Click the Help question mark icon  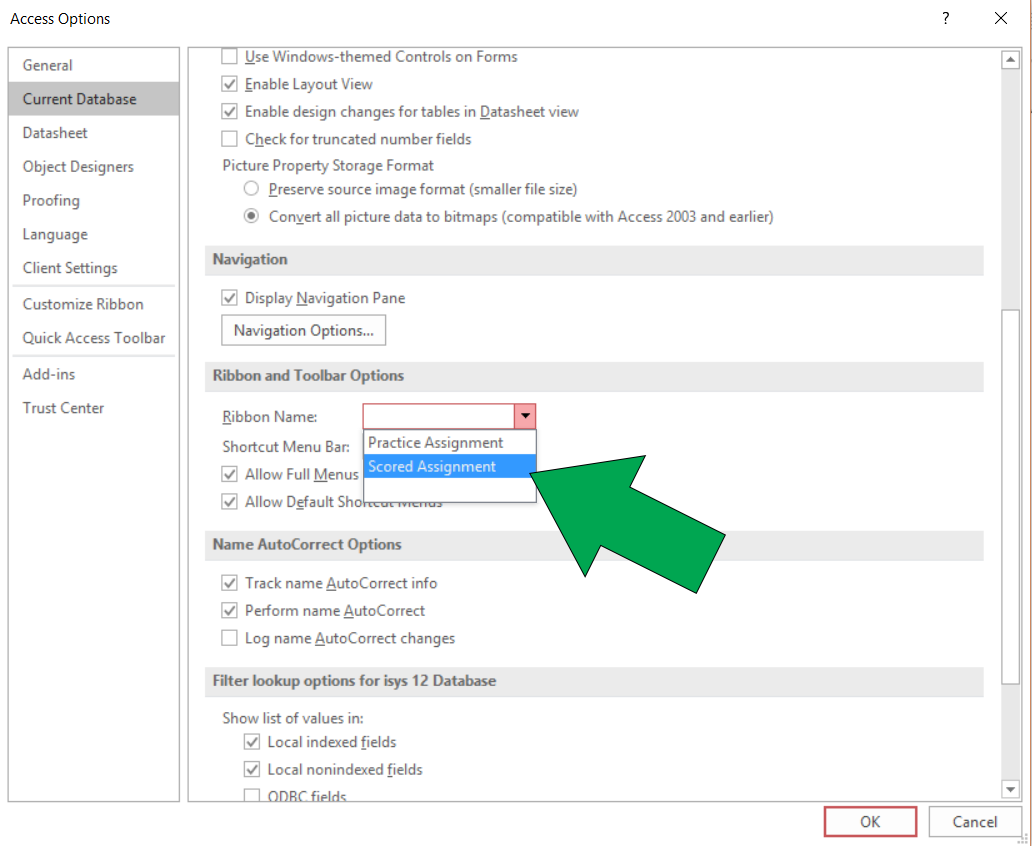(946, 18)
